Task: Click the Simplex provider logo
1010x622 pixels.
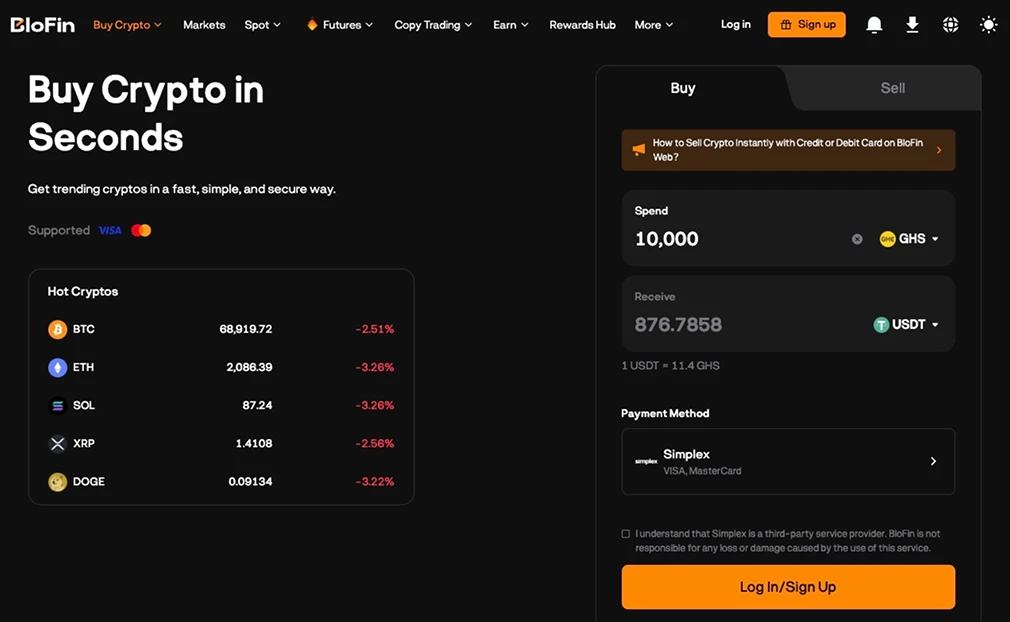Action: pyautogui.click(x=645, y=461)
